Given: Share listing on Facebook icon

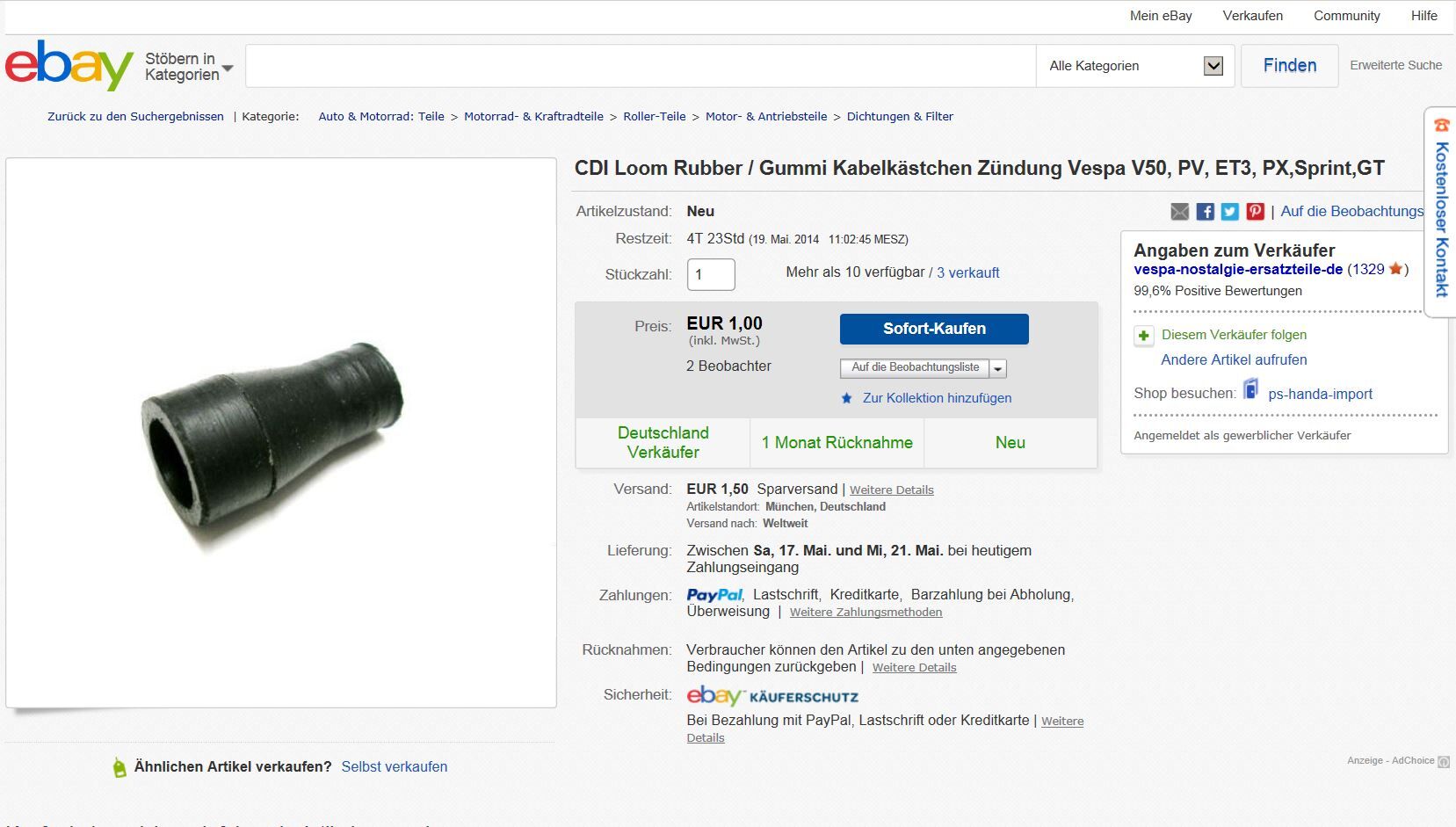Looking at the screenshot, I should tap(1206, 212).
